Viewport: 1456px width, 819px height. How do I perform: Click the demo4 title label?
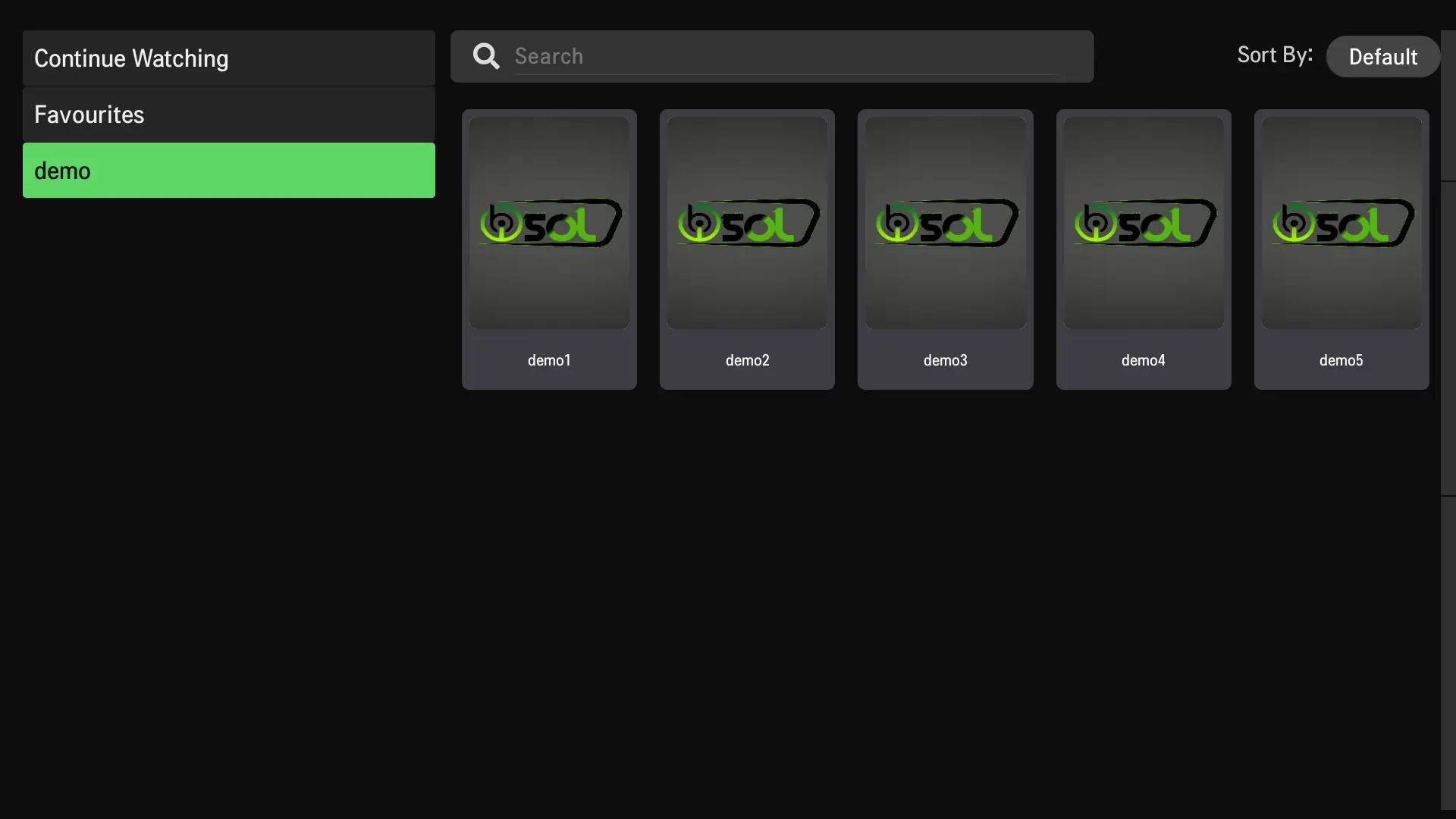pyautogui.click(x=1144, y=361)
